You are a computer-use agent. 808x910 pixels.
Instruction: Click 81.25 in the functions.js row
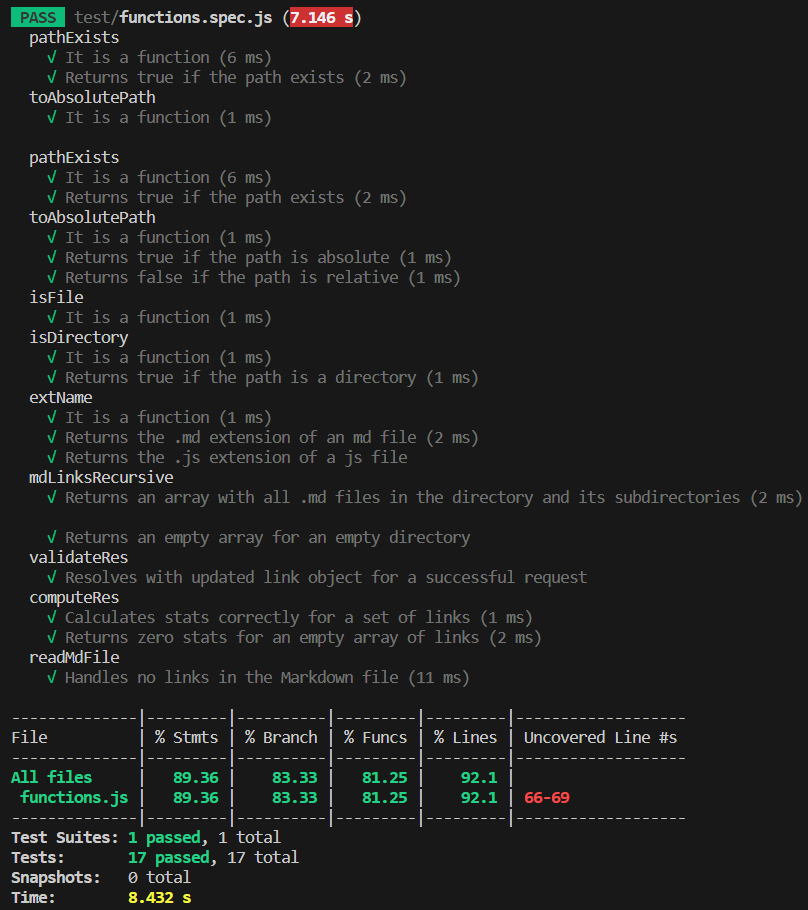[385, 797]
